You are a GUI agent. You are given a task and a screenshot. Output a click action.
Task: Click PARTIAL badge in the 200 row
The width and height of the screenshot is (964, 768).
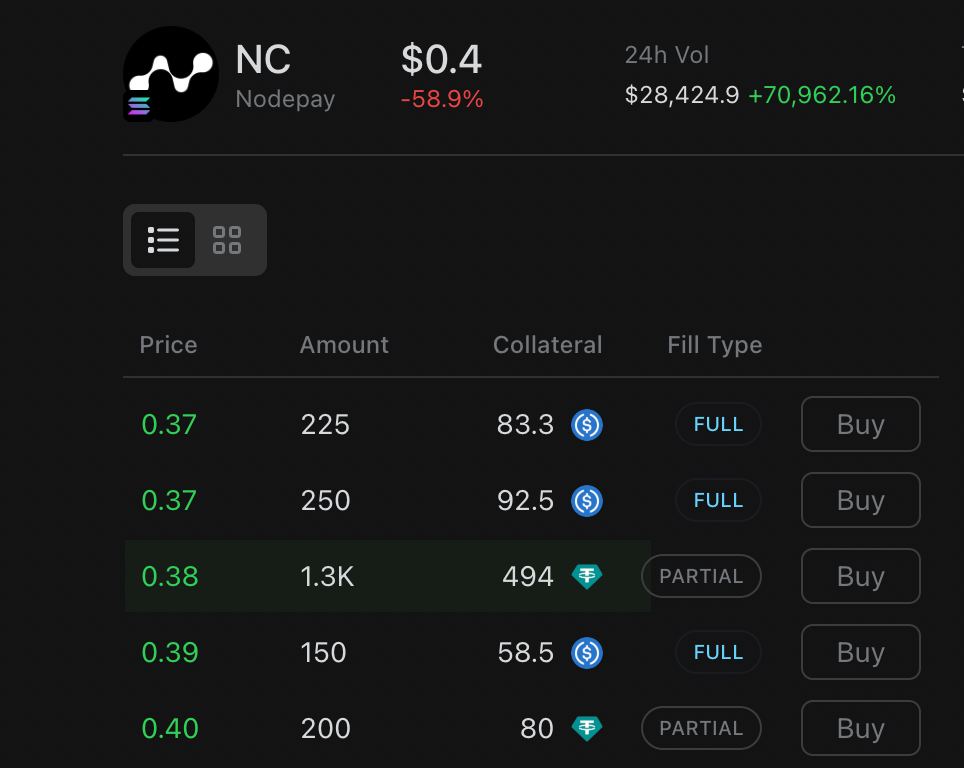click(701, 728)
